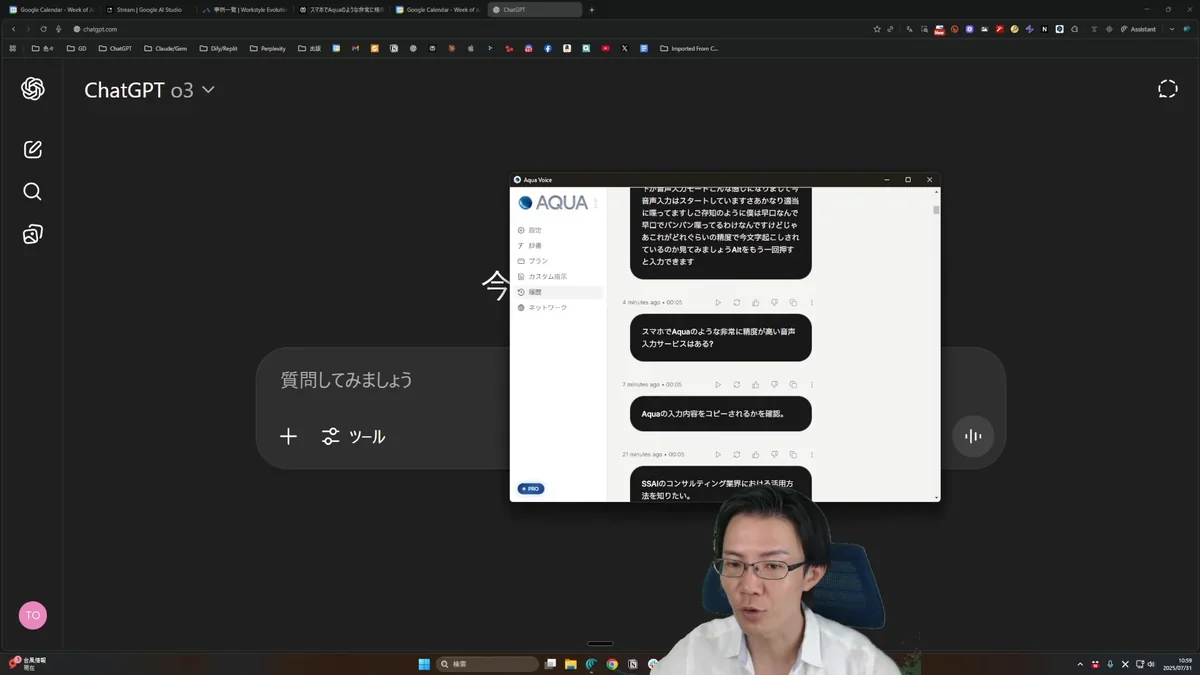Thumbs up the 4 minutes ago entry
This screenshot has width=1200, height=675.
[x=755, y=303]
